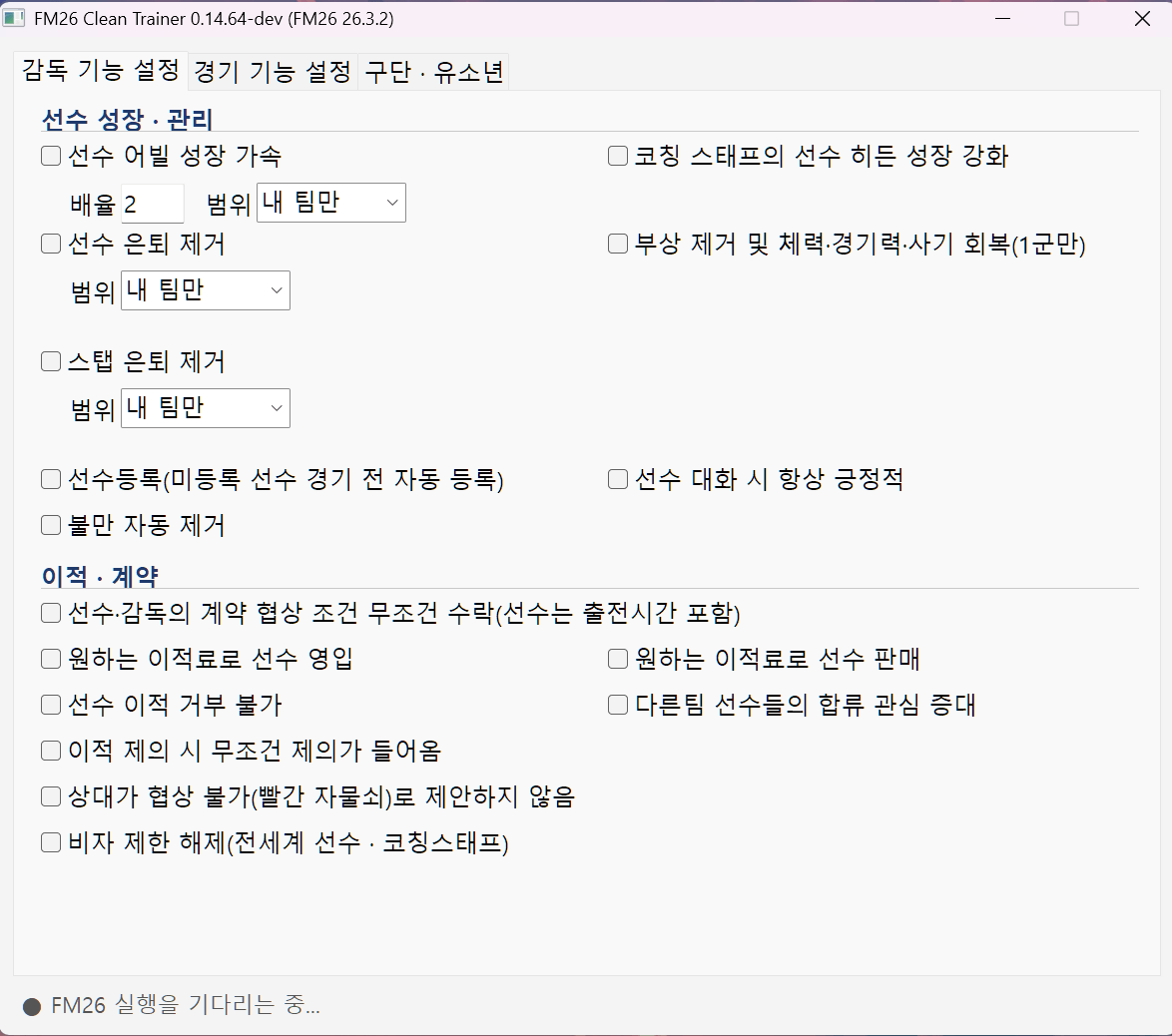Toggle 코칭 스태프의 선수 히든 성장 강화
Image resolution: width=1172 pixels, height=1036 pixels.
617,156
